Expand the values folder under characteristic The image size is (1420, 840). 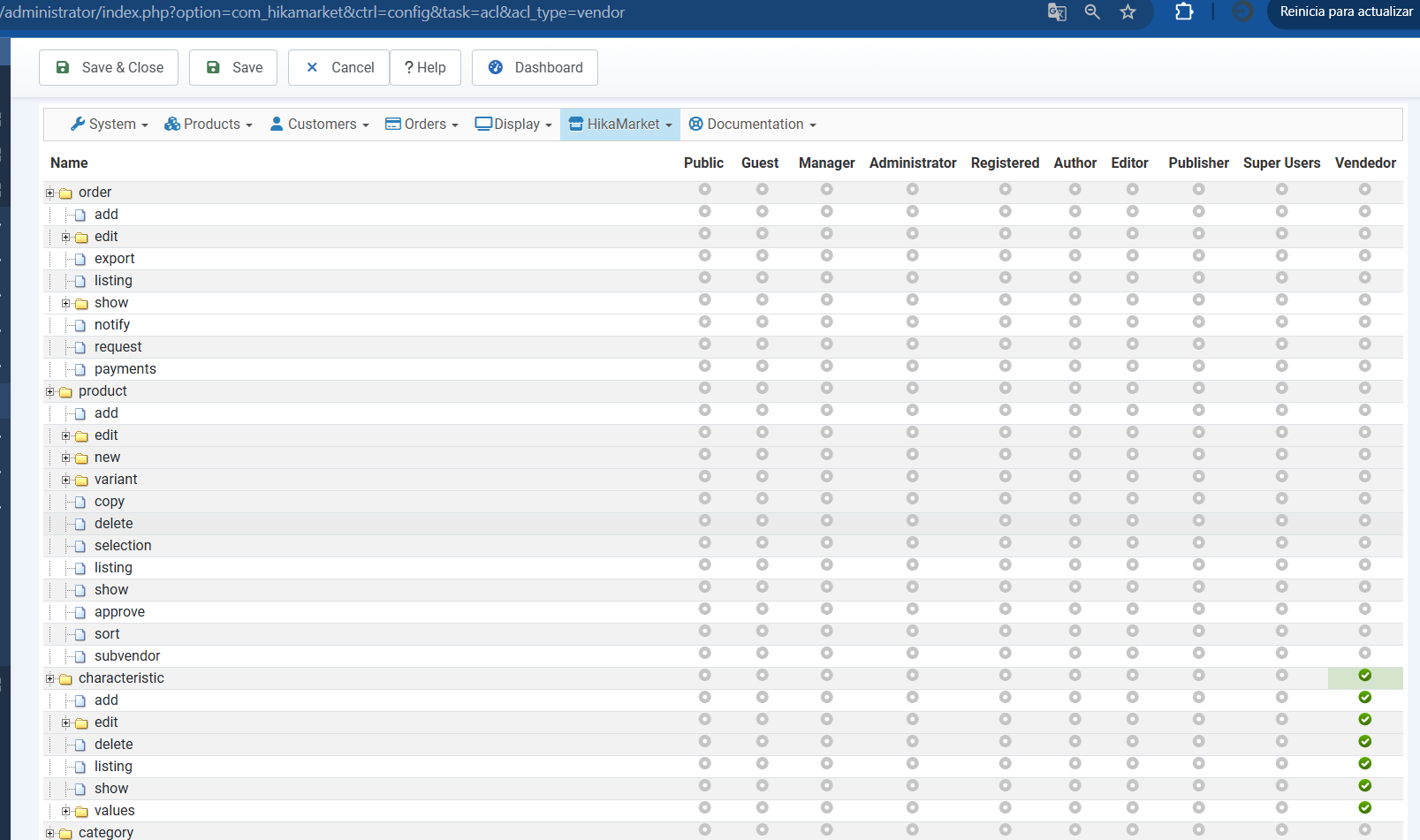(66, 811)
